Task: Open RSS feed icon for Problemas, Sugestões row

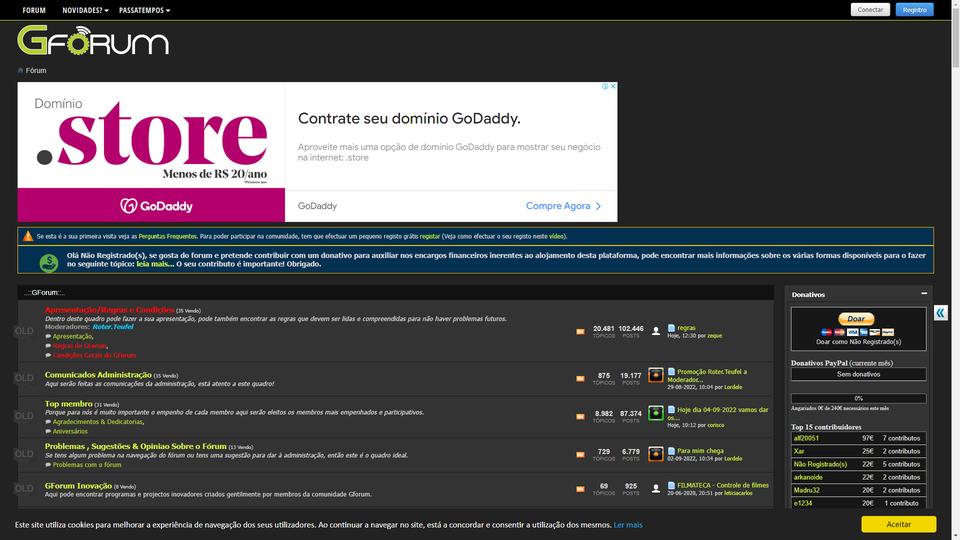Action: pos(580,454)
